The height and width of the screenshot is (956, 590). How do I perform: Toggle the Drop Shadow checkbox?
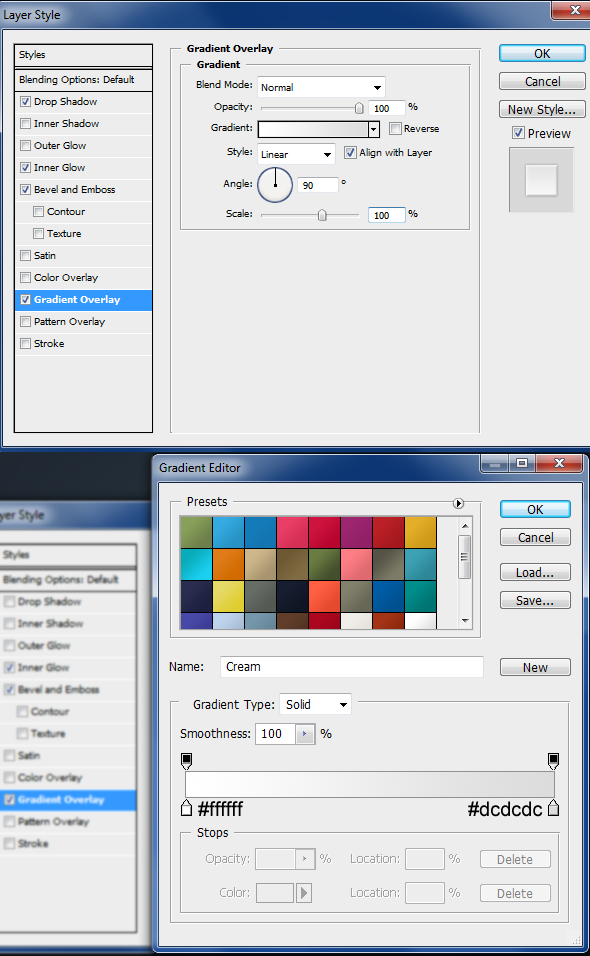click(x=26, y=102)
